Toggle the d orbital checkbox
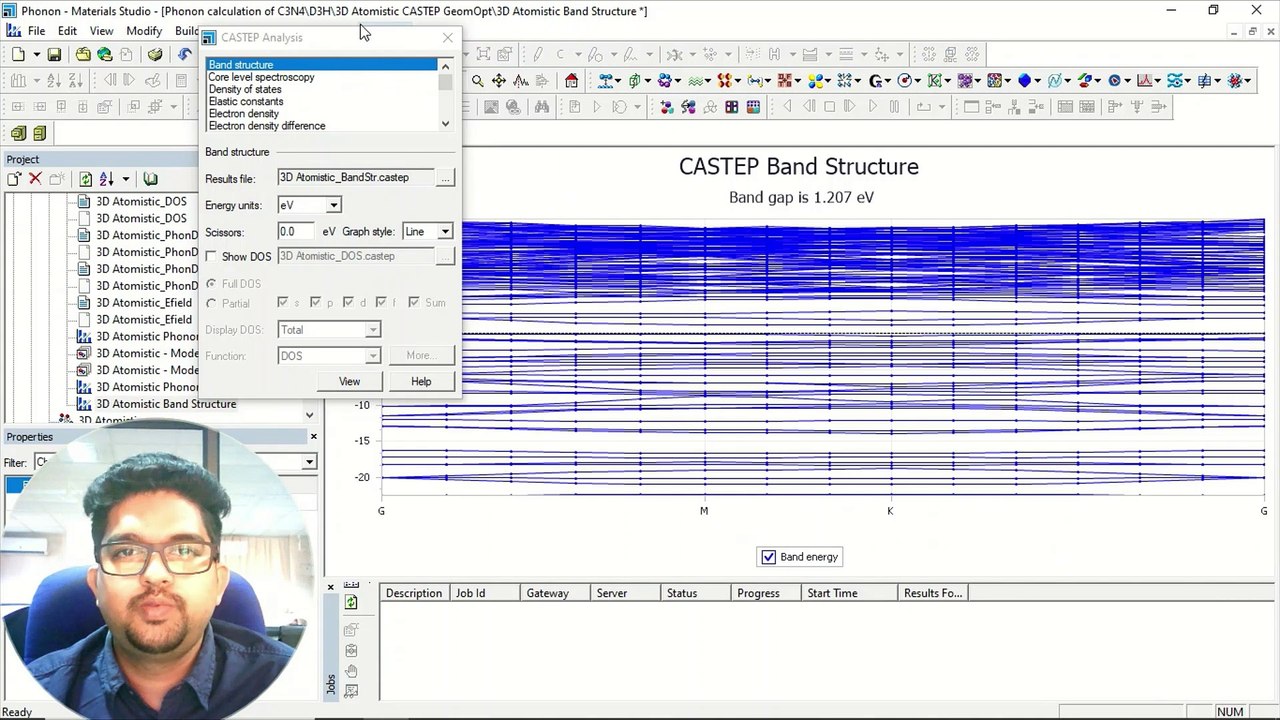Viewport: 1280px width, 720px height. tap(348, 302)
